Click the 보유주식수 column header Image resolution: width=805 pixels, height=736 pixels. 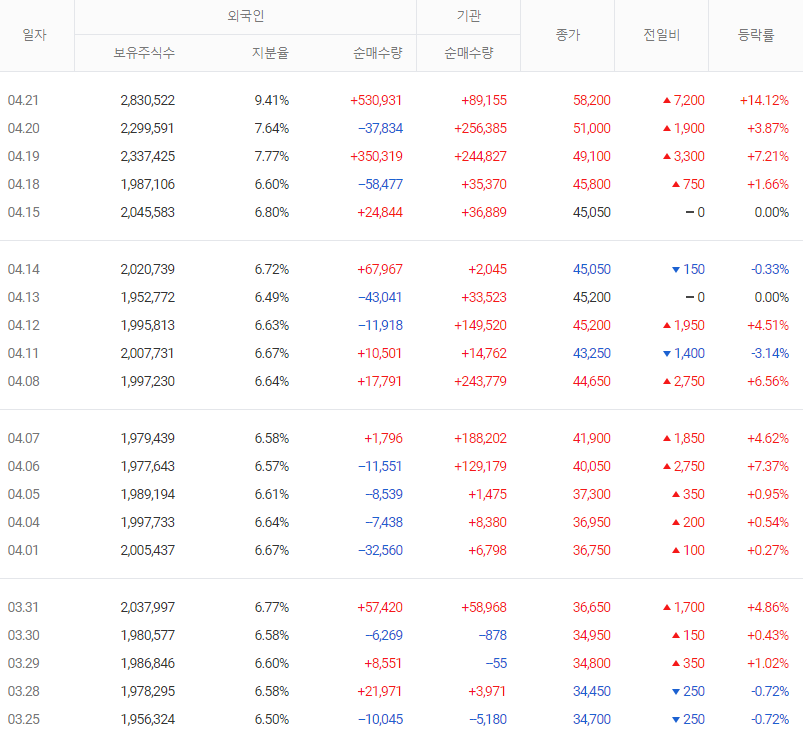[x=144, y=52]
